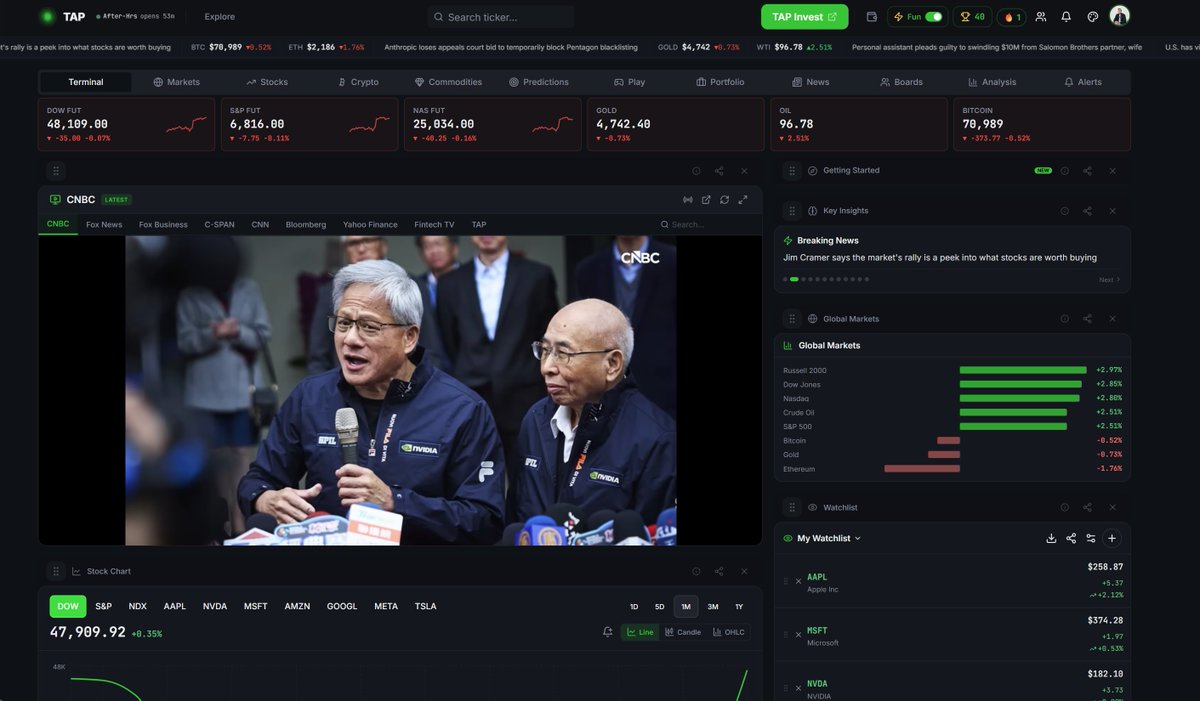The width and height of the screenshot is (1200, 701).
Task: Select the 1M chart range
Action: pyautogui.click(x=686, y=606)
